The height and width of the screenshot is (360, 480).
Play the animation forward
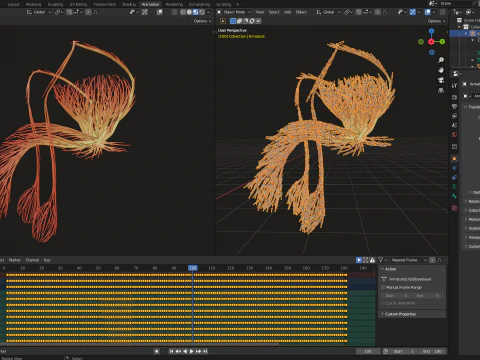pos(191,351)
